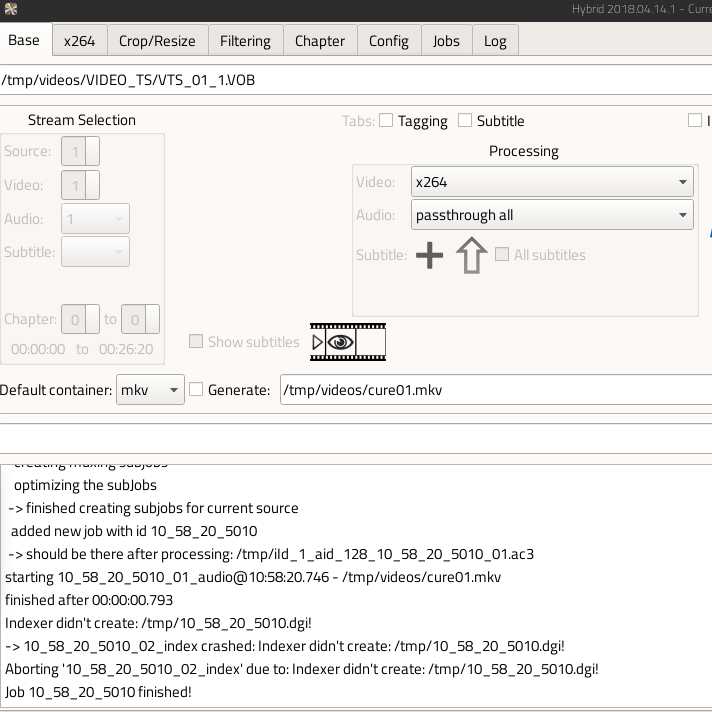Click the Base tab
Screen dimensions: 712x712
[25, 41]
